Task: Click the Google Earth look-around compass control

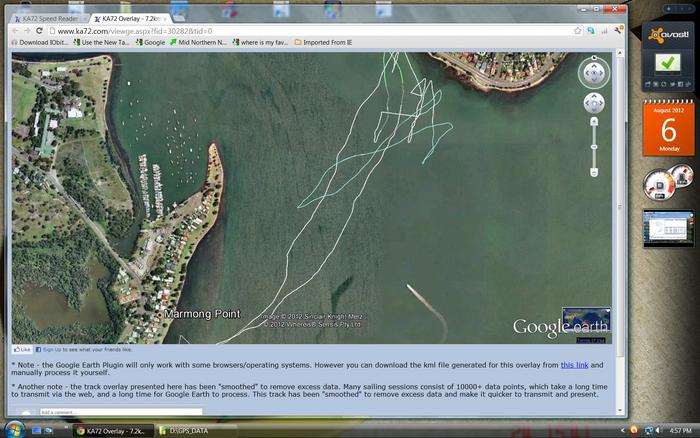Action: [x=593, y=72]
